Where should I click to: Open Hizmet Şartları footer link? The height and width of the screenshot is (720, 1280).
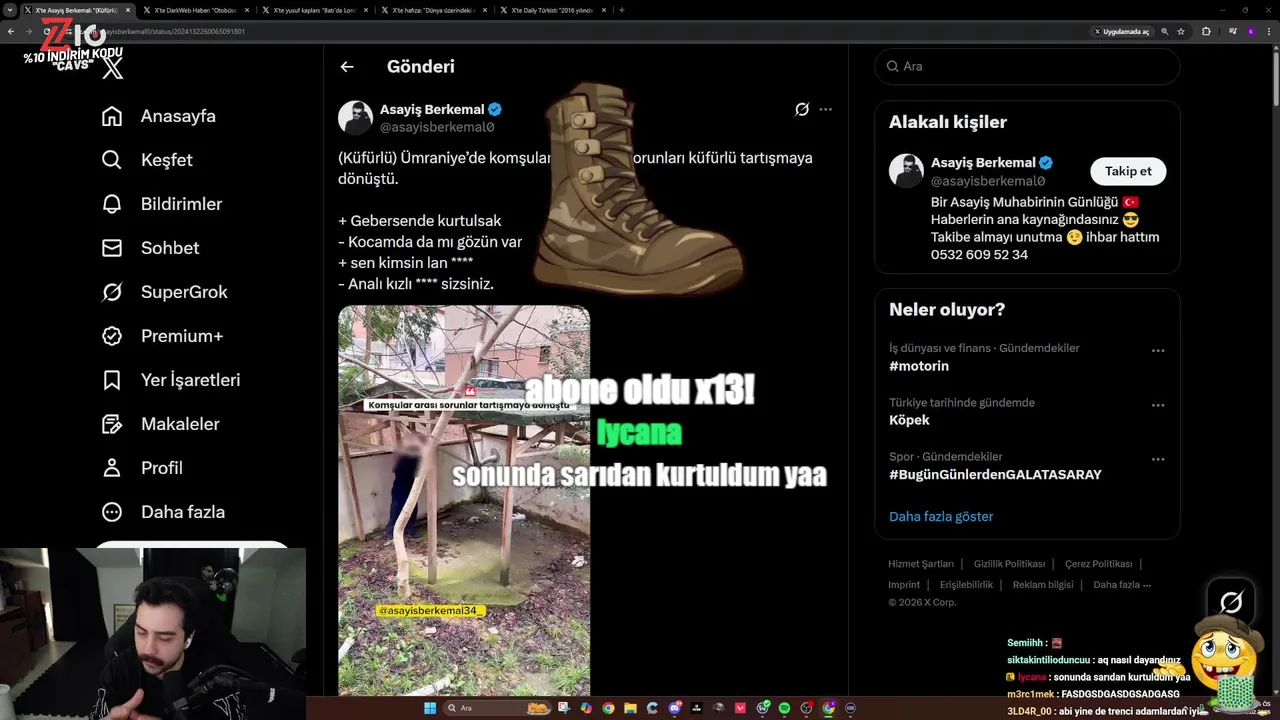click(921, 564)
